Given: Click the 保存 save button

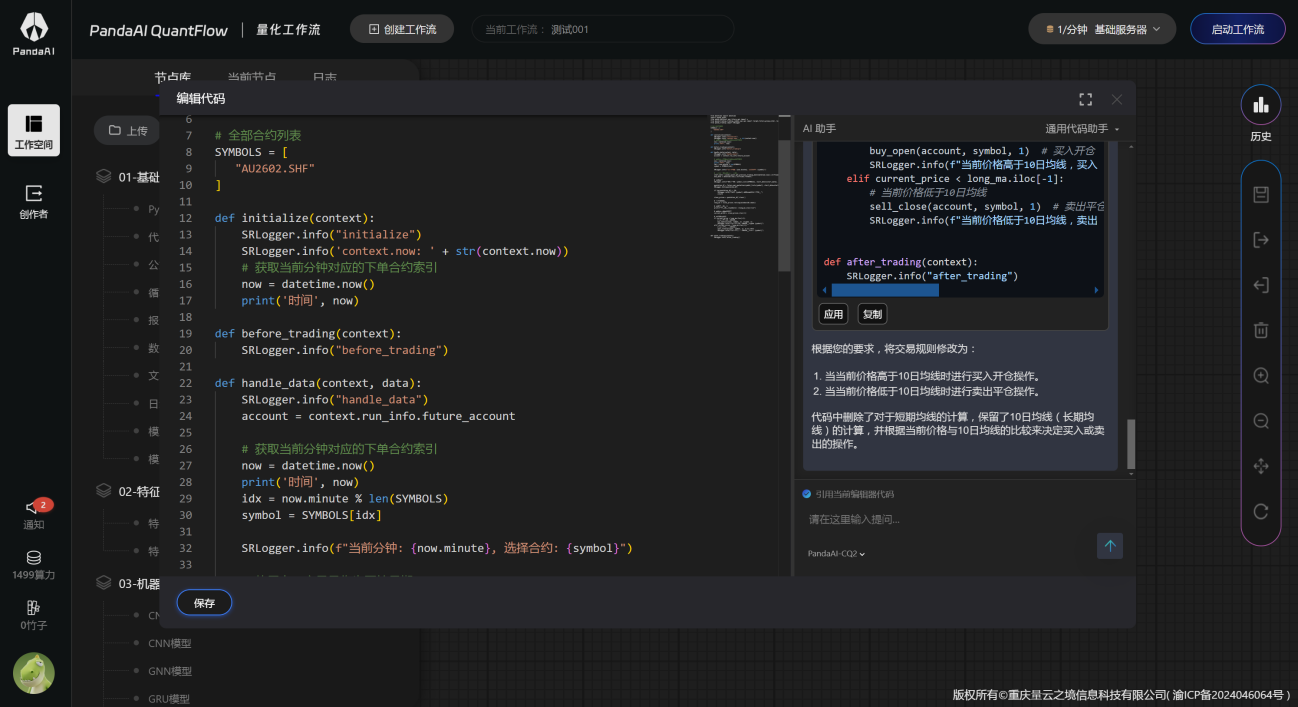Looking at the screenshot, I should 204,603.
